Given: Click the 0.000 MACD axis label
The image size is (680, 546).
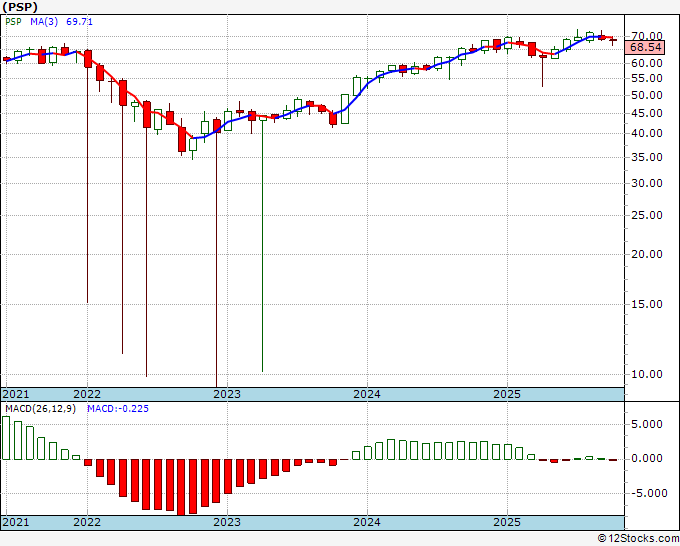Looking at the screenshot, I should pos(647,458).
